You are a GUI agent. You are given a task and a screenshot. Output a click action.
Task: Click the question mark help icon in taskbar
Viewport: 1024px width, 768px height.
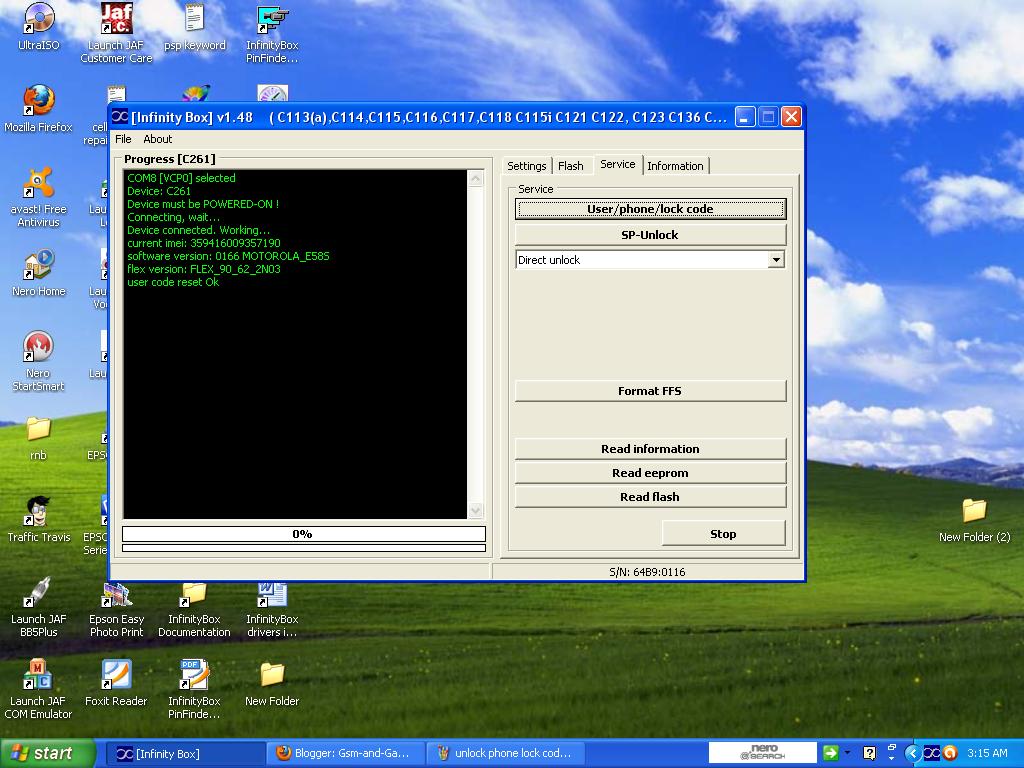(x=869, y=753)
